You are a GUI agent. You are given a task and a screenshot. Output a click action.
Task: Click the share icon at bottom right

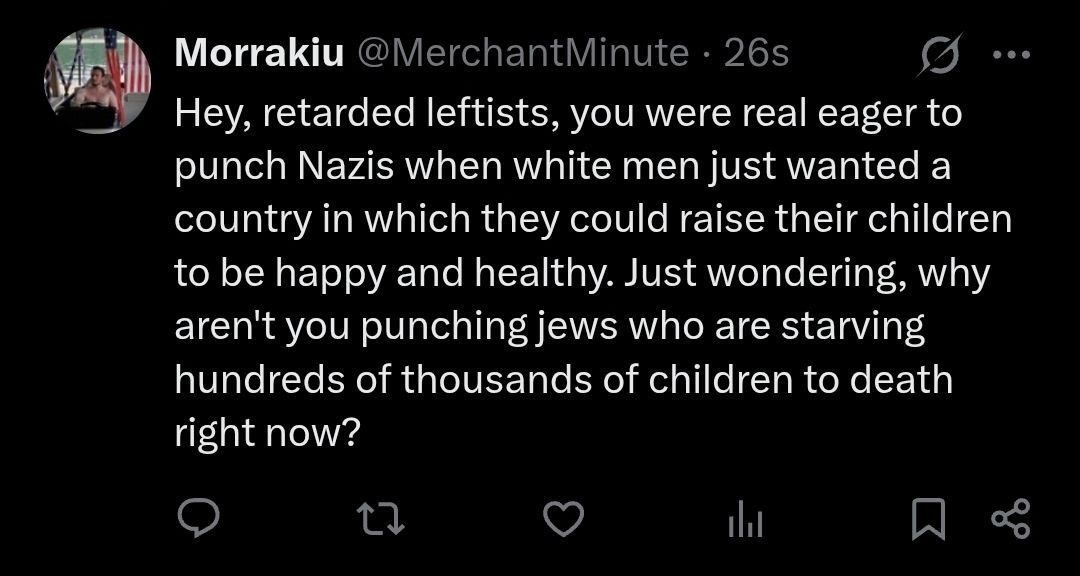point(1008,518)
